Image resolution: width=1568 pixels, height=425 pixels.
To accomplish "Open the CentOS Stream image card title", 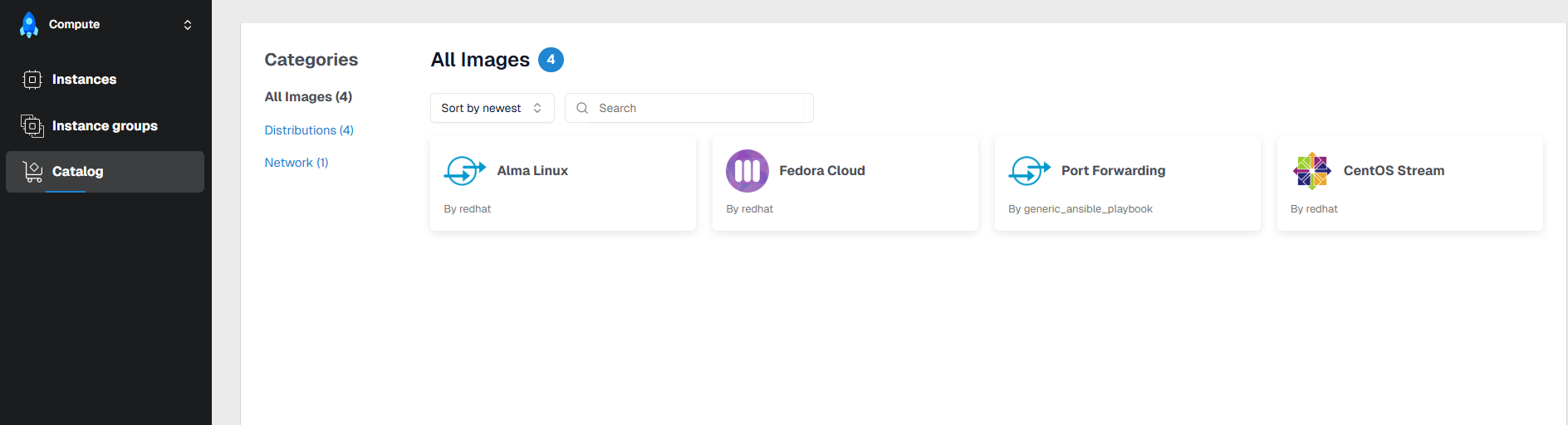I will [x=1394, y=171].
